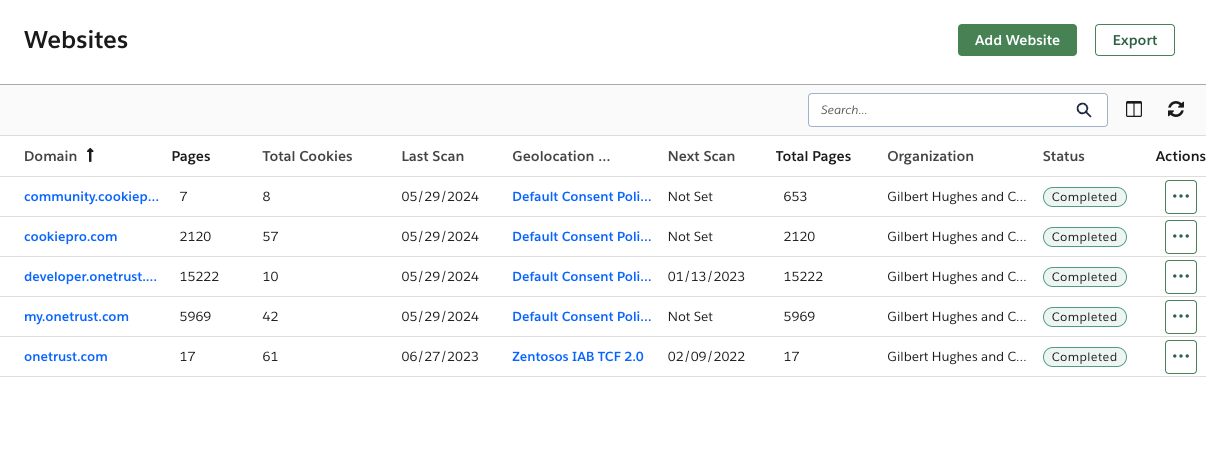The width and height of the screenshot is (1206, 467).
Task: Sort by Total Pages column header
Action: click(x=813, y=156)
